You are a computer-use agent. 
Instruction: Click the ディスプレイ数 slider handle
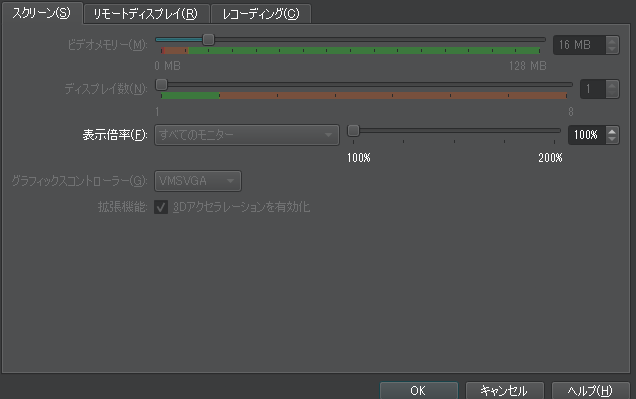tap(161, 84)
